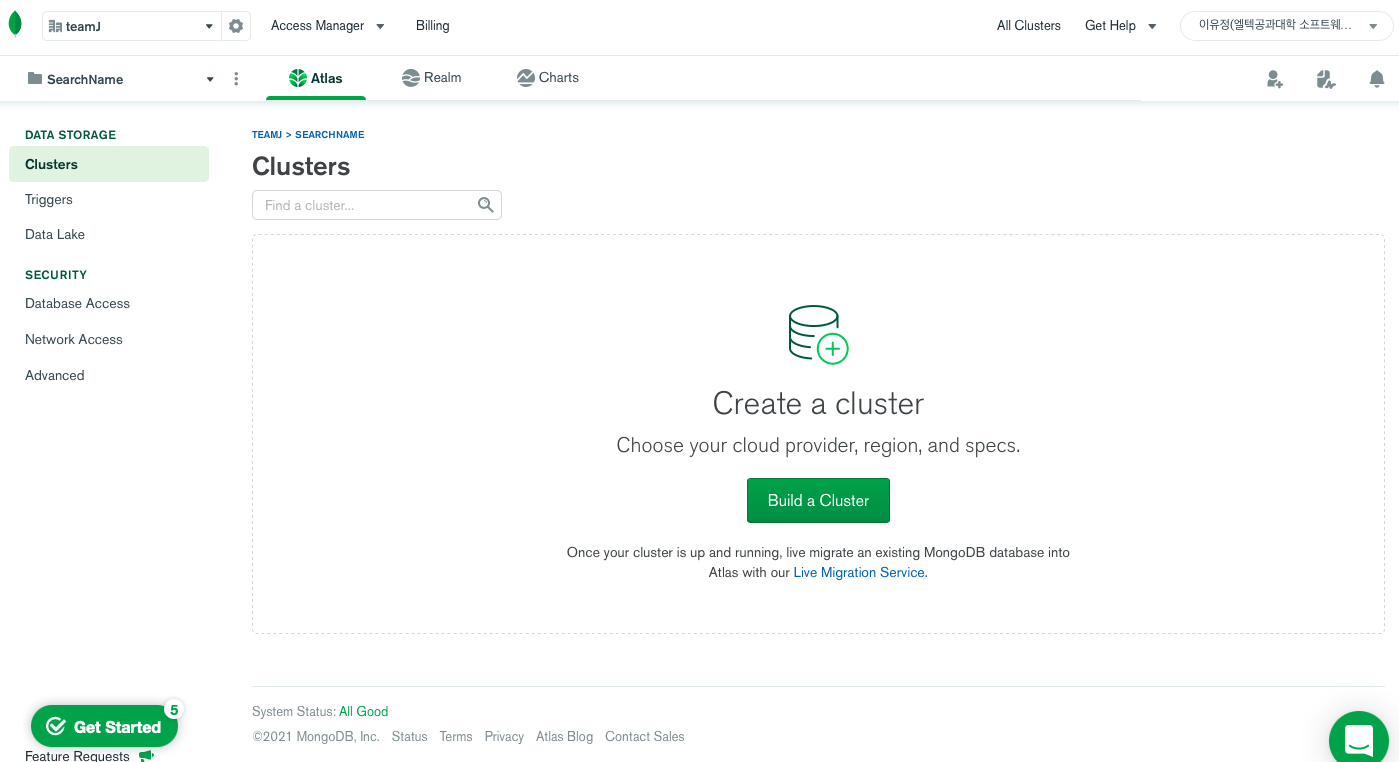Open the Atlas Blog footer link
Screen dimensions: 1399x762
point(565,737)
